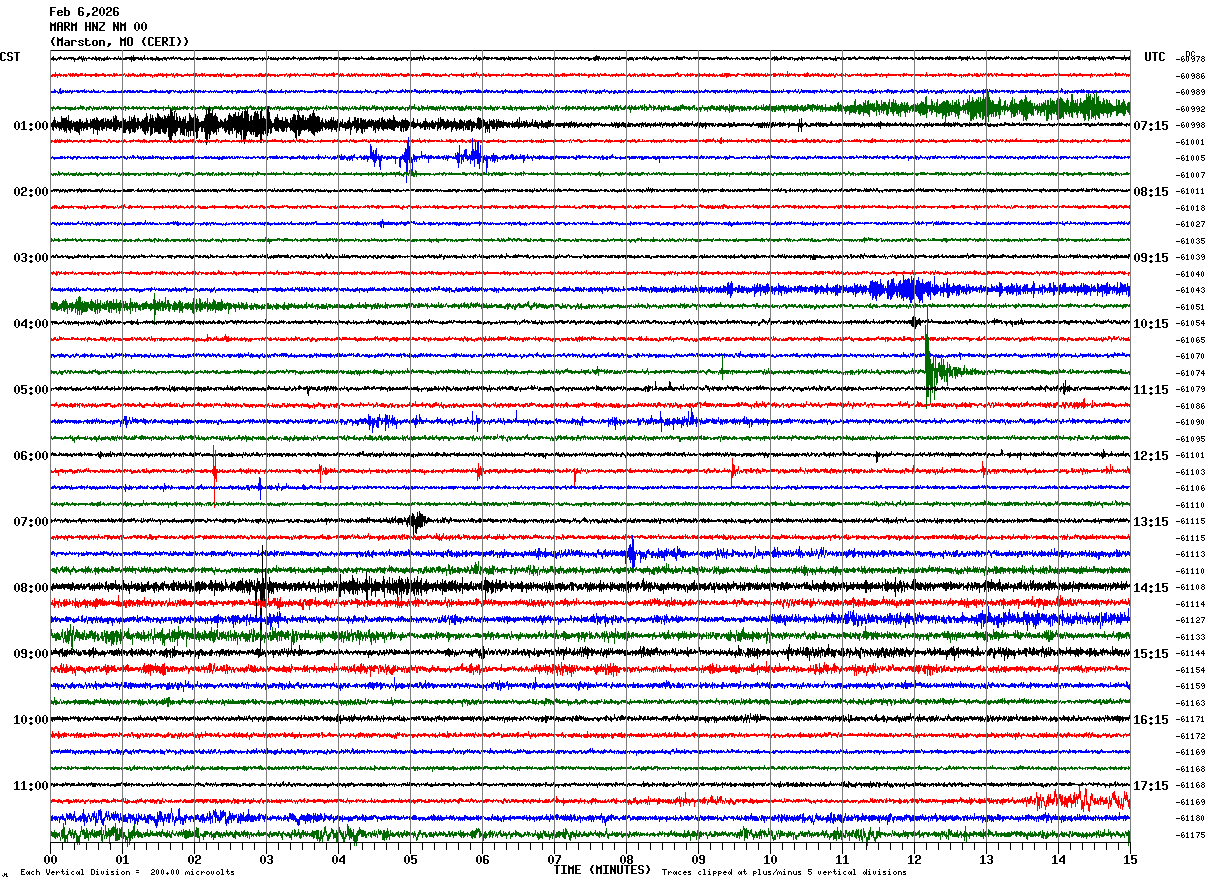Click the "05:00" CST hour label
This screenshot has height=886, width=1210.
(31, 390)
